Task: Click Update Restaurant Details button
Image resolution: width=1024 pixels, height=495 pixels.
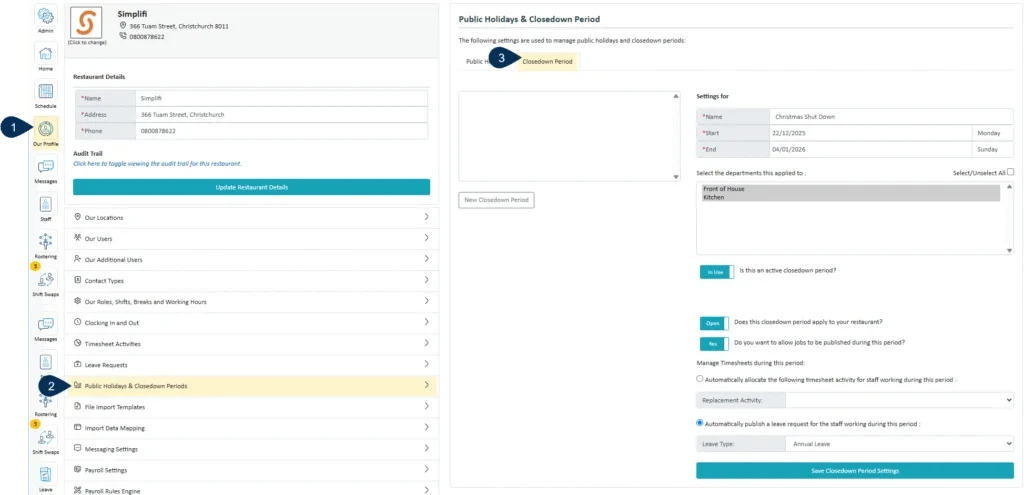Action: click(251, 187)
